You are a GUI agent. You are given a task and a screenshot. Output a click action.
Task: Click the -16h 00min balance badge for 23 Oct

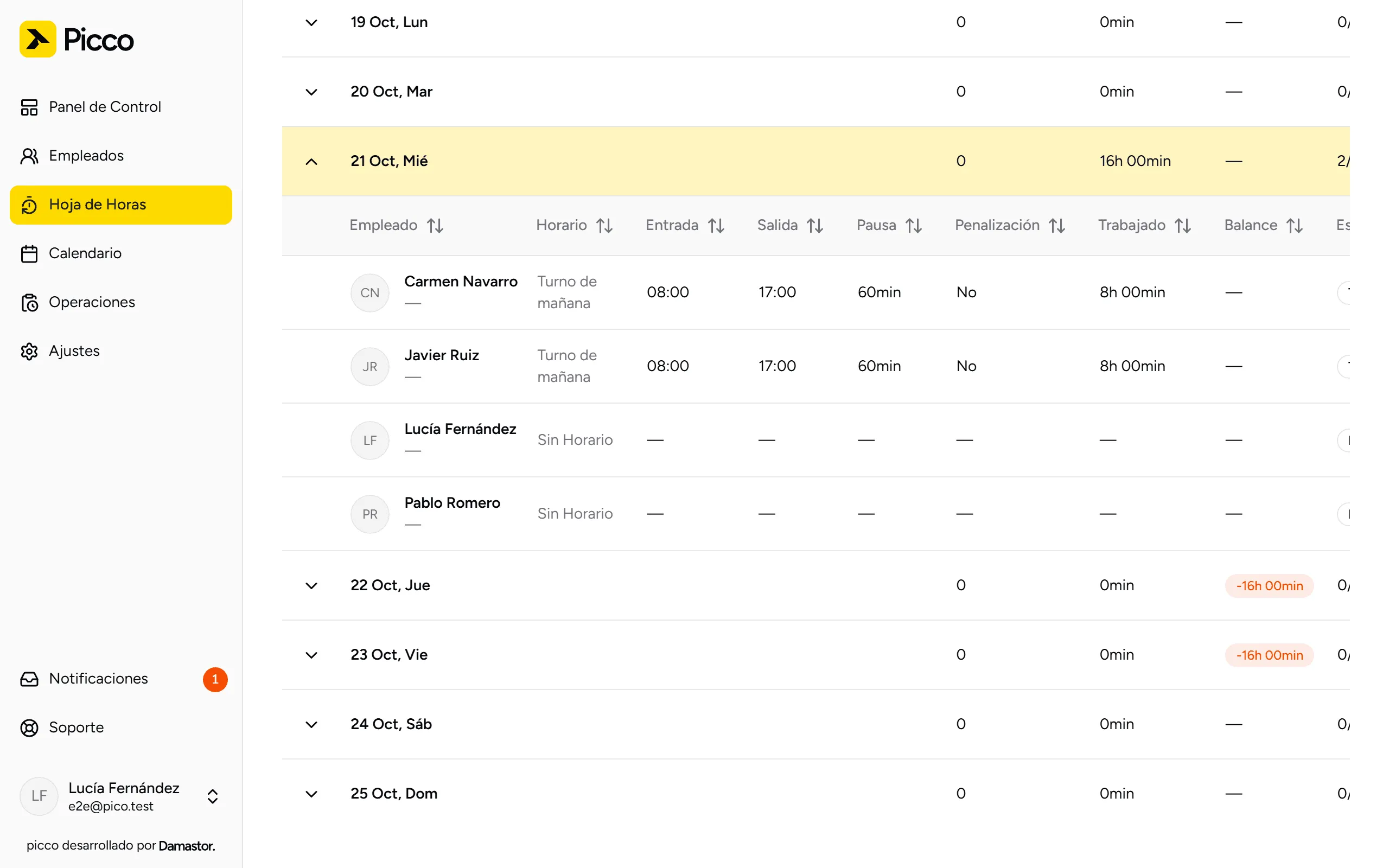(1269, 655)
